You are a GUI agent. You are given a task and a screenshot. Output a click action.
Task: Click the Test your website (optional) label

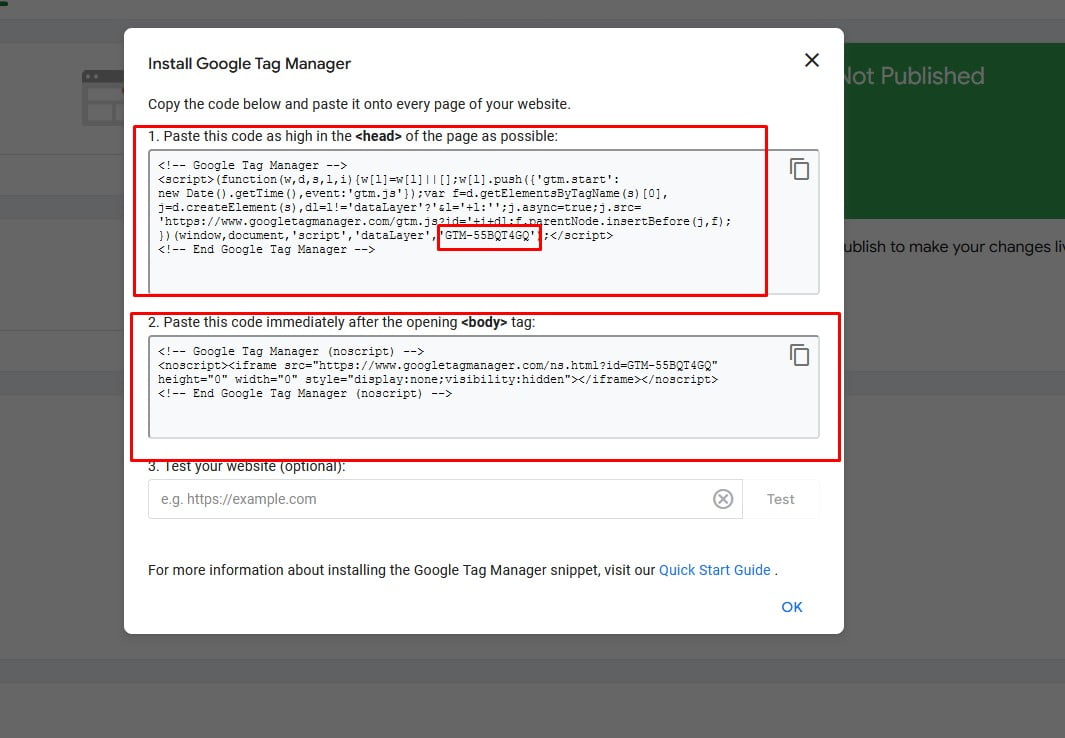coord(246,467)
